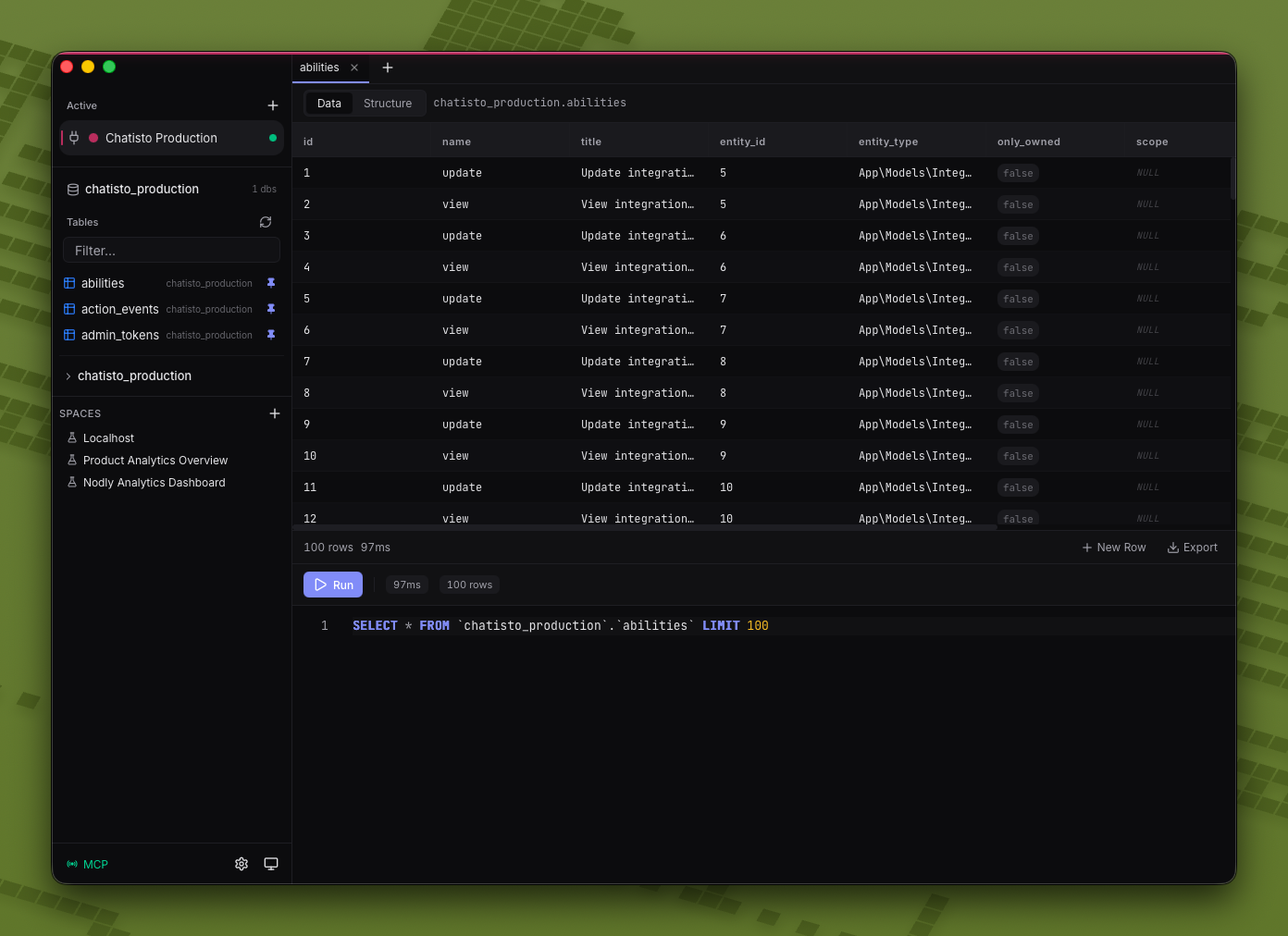Viewport: 1288px width, 936px height.
Task: Click the plug icon beside Chatisto Production
Action: [x=74, y=138]
